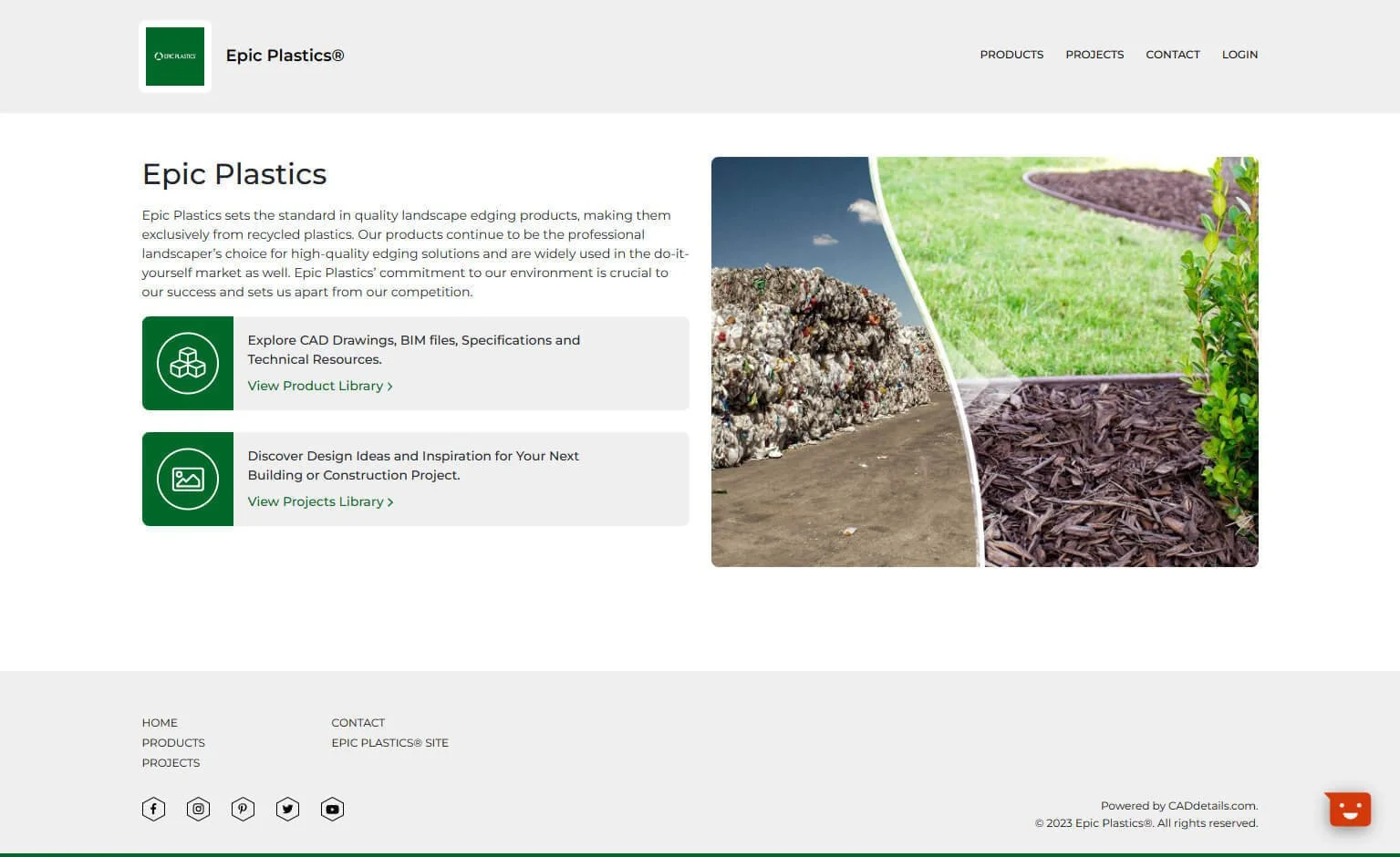Expand the View Projects Library chevron

[x=389, y=501]
